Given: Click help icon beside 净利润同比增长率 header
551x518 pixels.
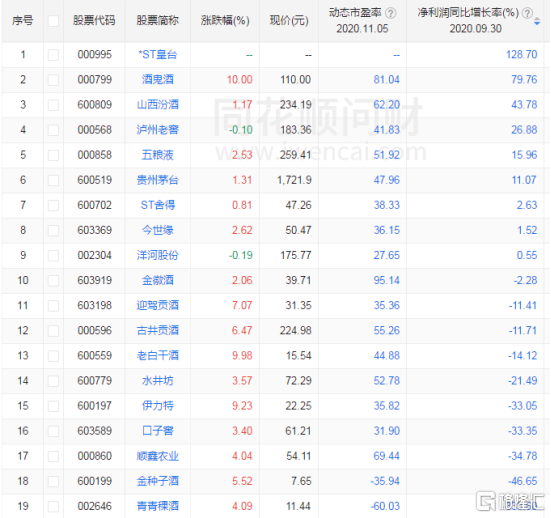Looking at the screenshot, I should [x=527, y=13].
